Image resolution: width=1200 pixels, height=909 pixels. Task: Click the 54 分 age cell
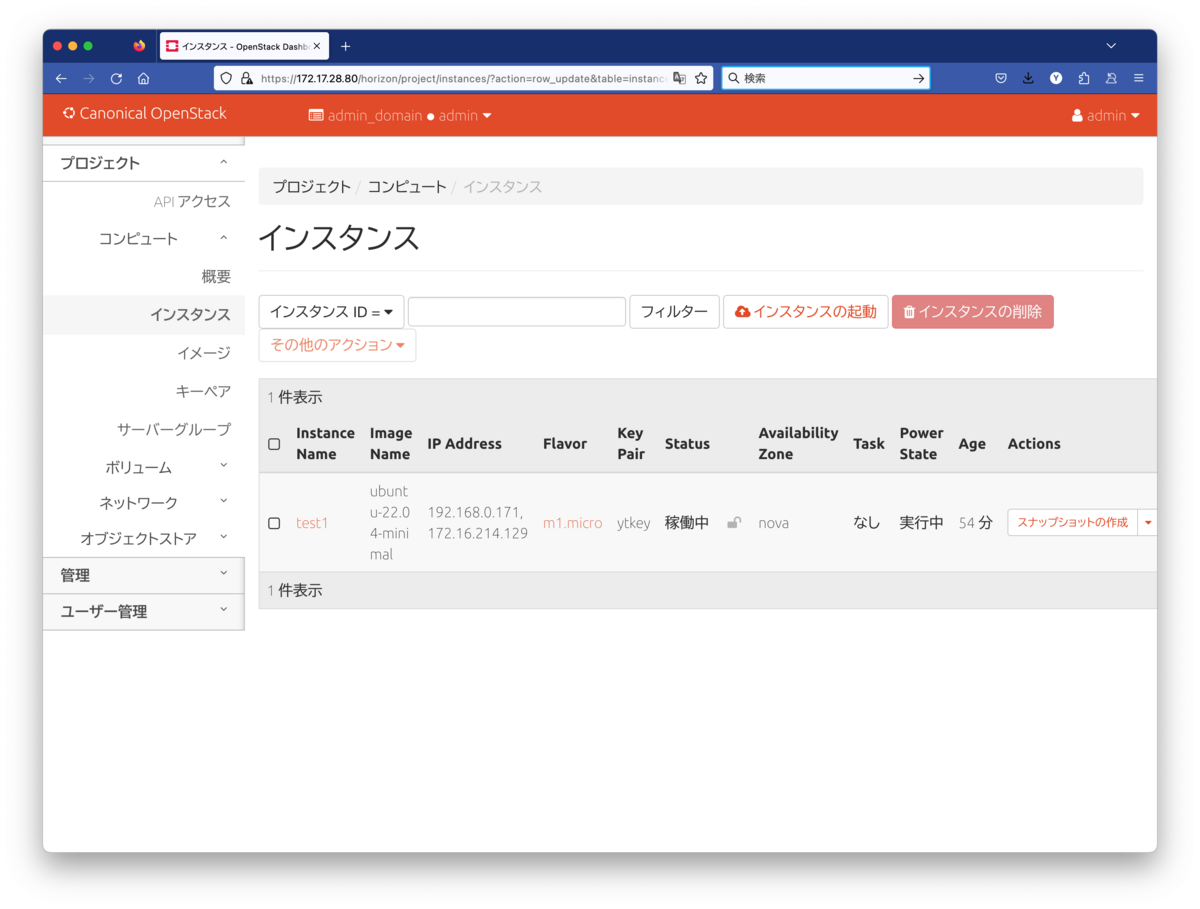pos(975,523)
